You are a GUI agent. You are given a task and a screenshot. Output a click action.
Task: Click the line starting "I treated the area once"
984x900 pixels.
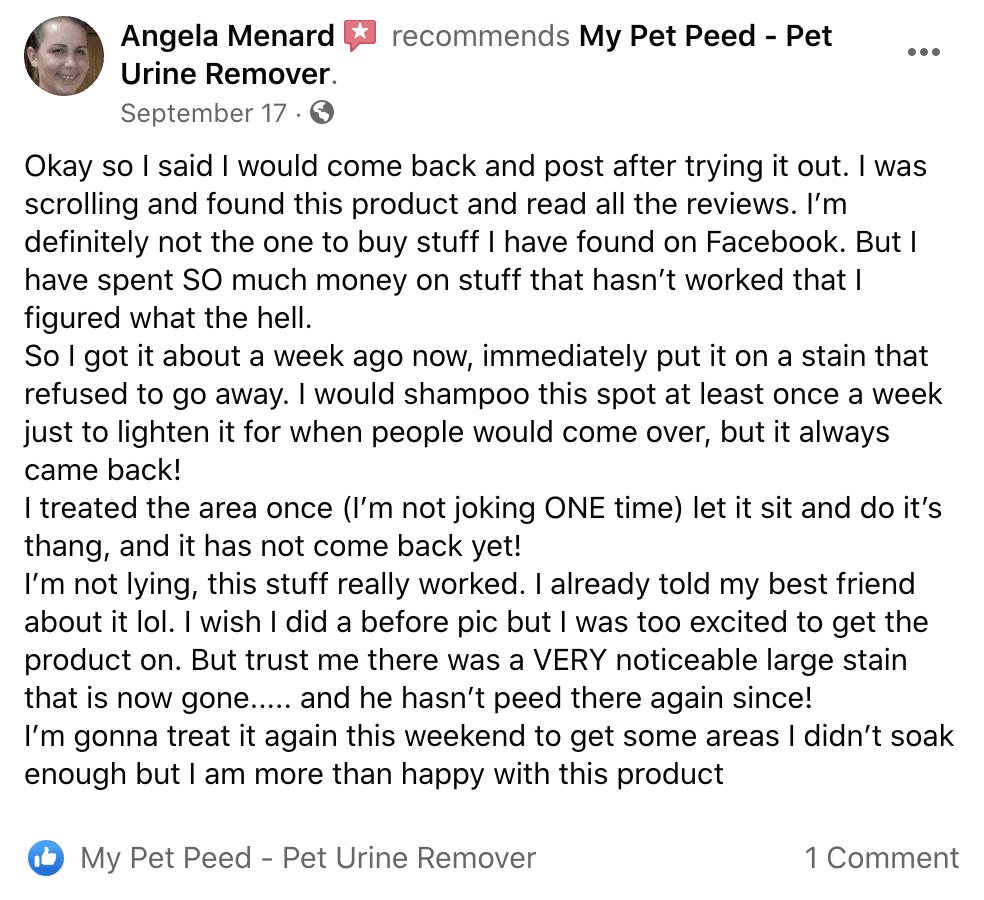pos(483,508)
